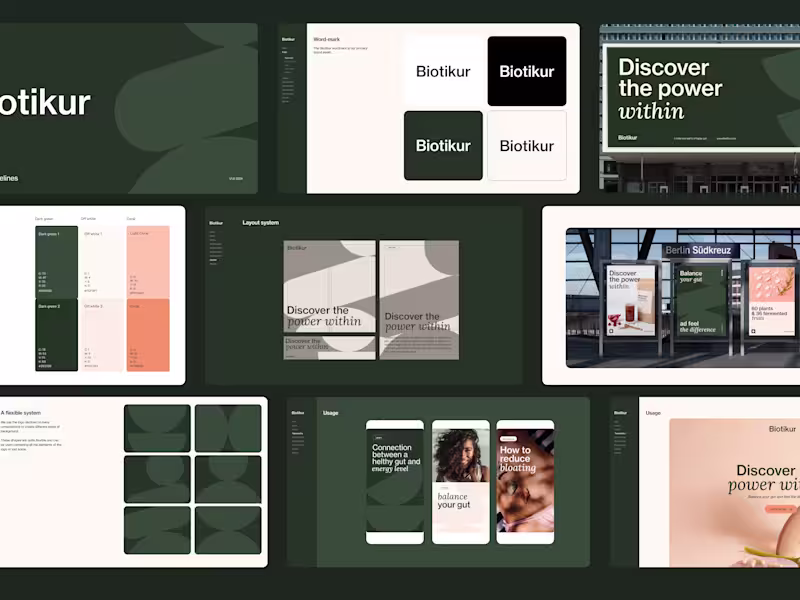Image resolution: width=800 pixels, height=600 pixels.
Task: Open the square "Discover the power within" layout poster
Action: coord(330,287)
